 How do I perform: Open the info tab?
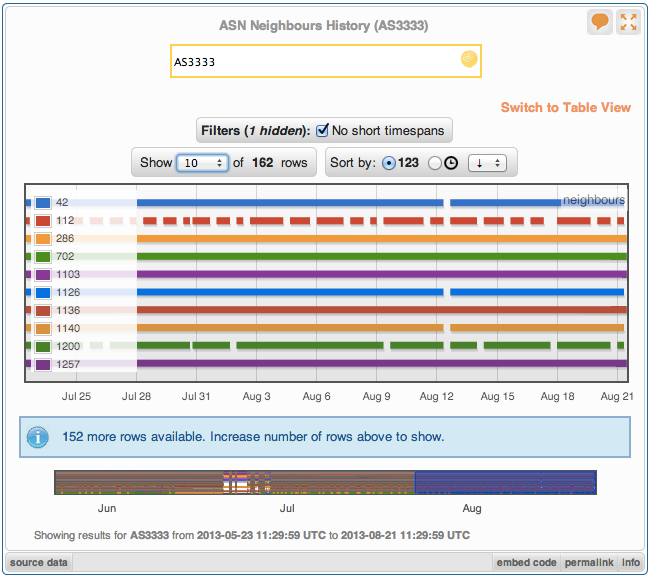(630, 563)
